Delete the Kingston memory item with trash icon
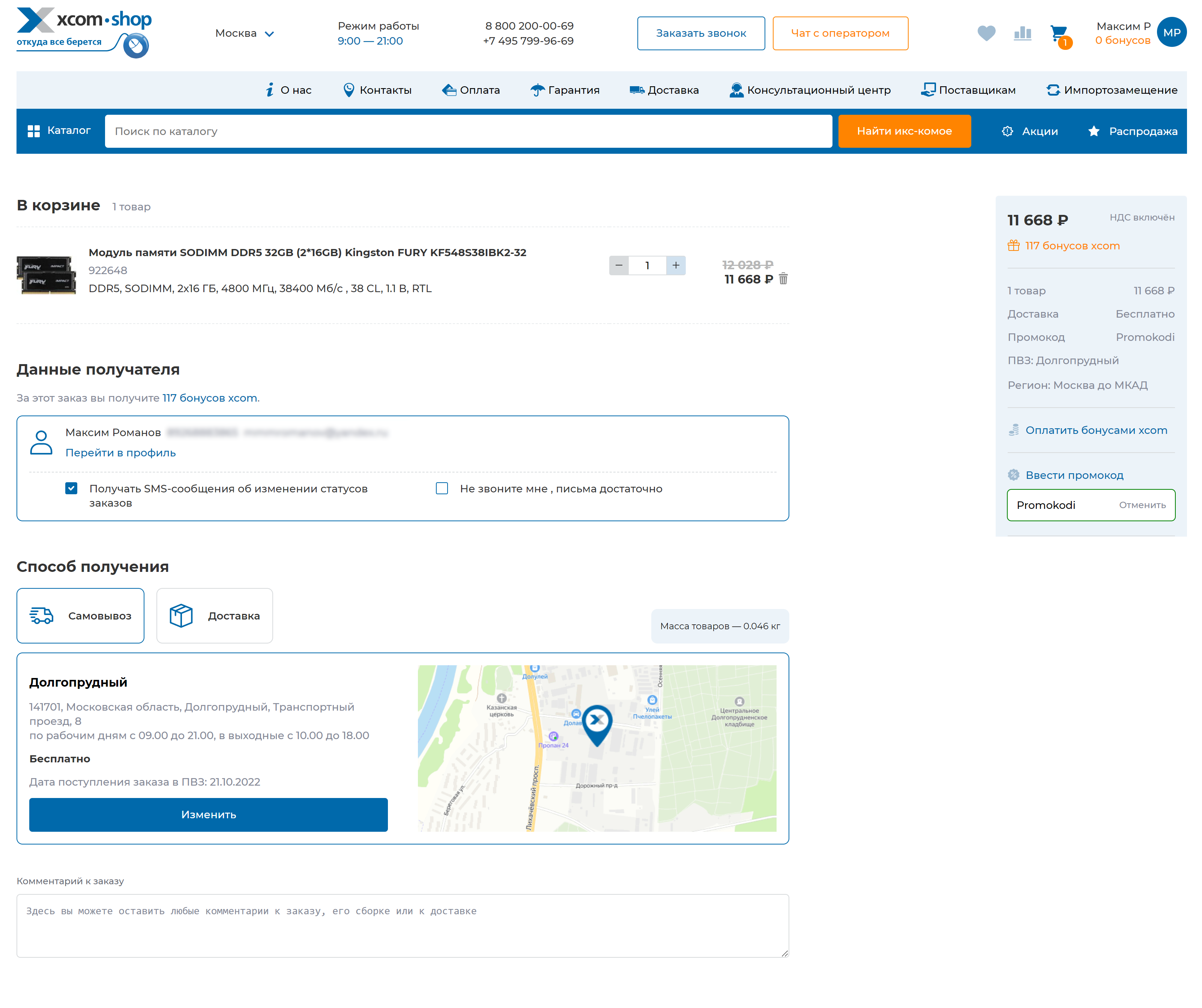1202x1008 pixels. tap(783, 279)
